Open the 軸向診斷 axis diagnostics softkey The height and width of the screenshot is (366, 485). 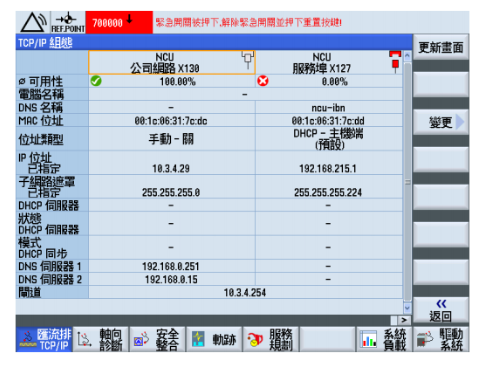click(101, 339)
